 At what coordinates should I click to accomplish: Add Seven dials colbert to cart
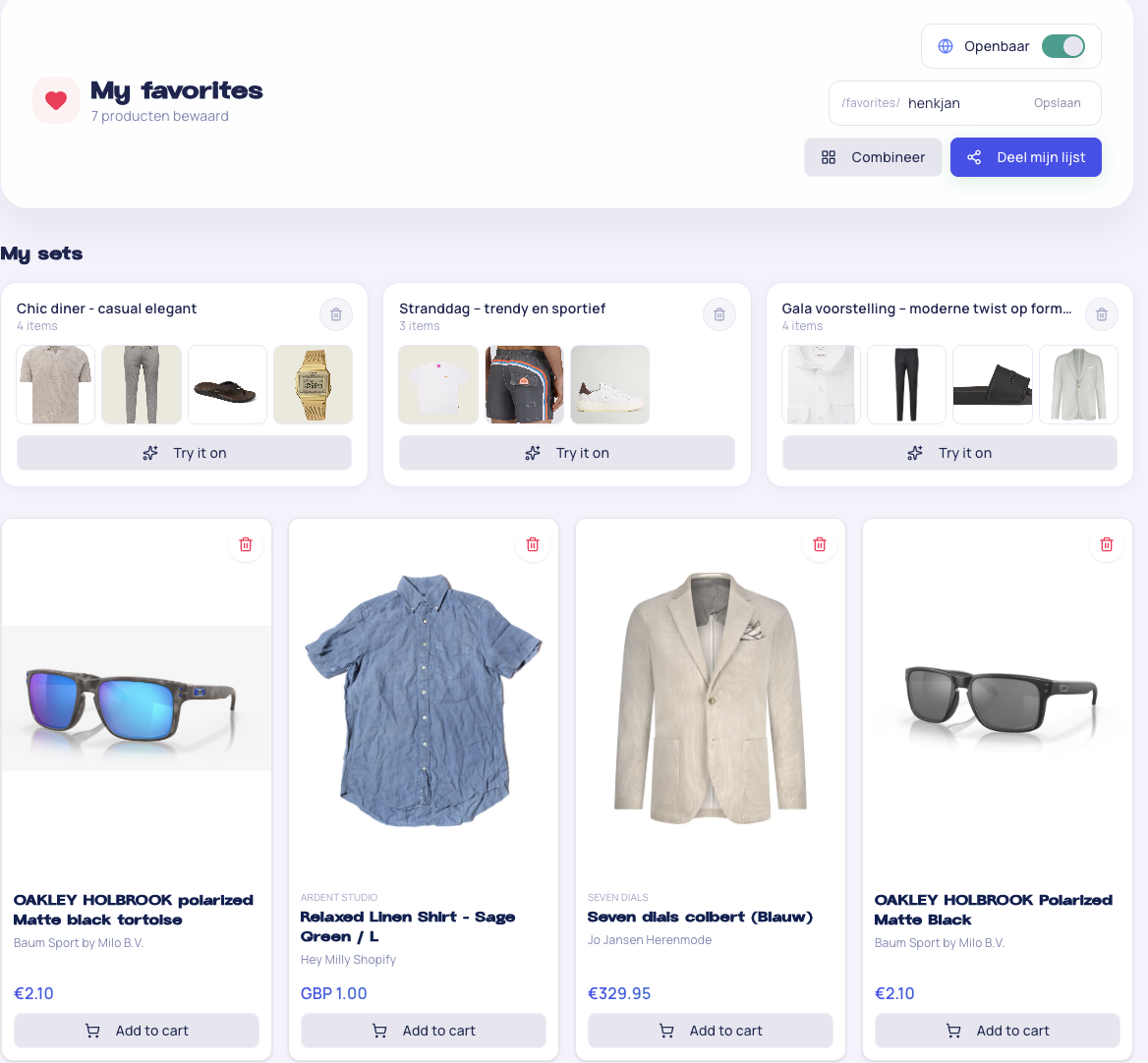pos(711,1030)
